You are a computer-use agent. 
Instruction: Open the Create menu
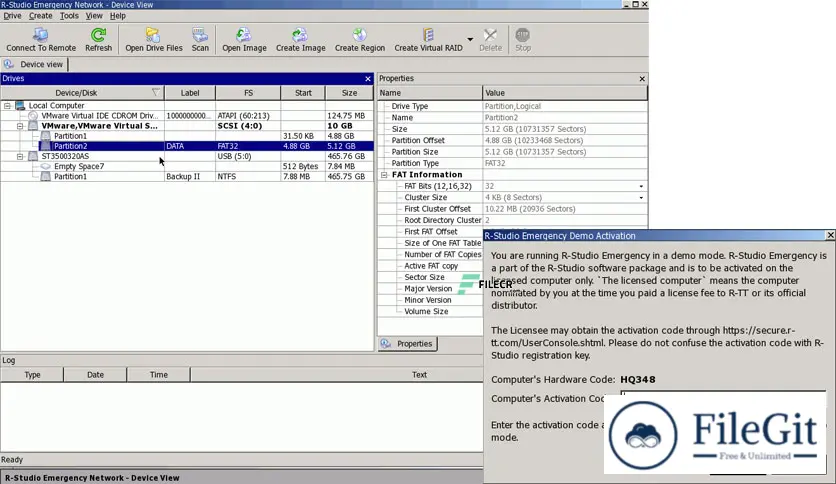[x=41, y=16]
